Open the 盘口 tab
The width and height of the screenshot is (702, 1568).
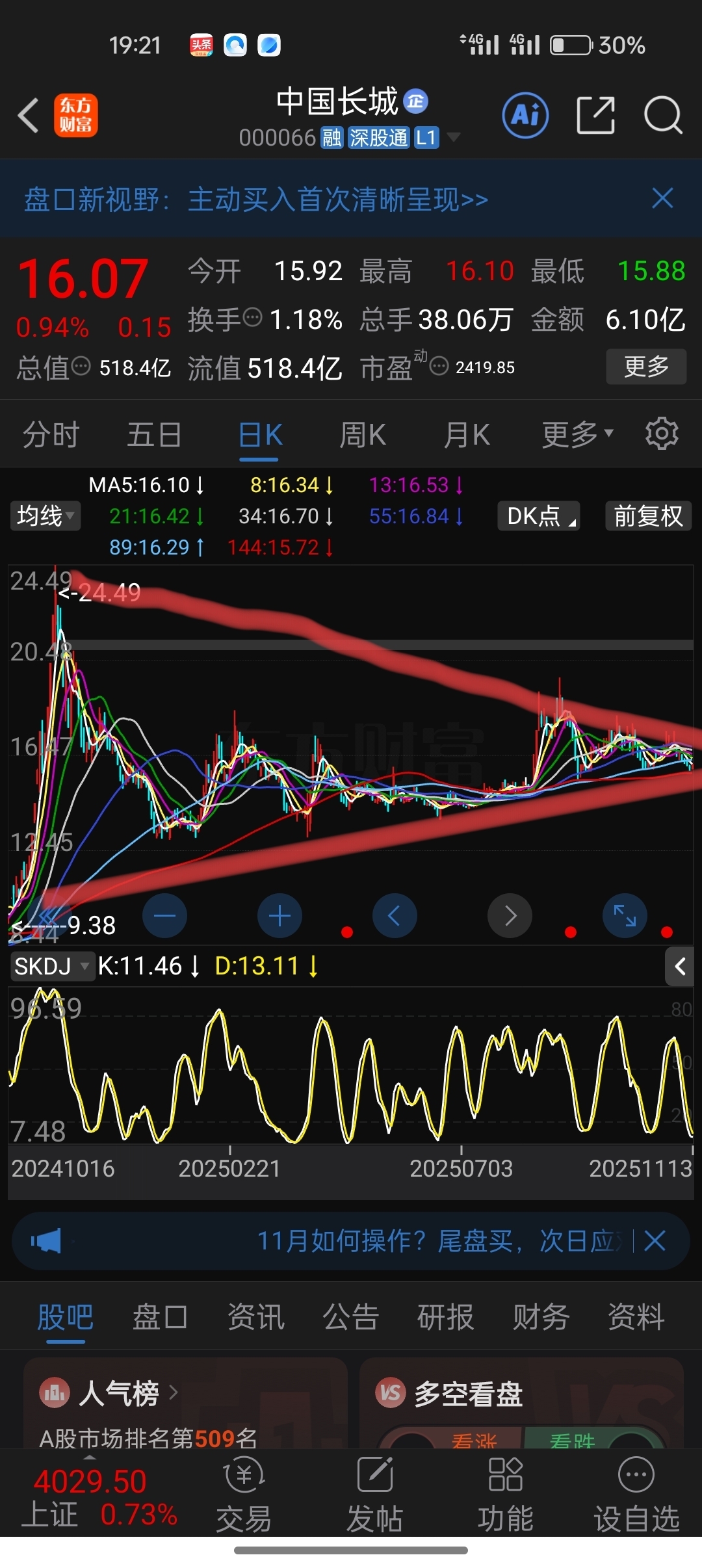(x=160, y=1318)
